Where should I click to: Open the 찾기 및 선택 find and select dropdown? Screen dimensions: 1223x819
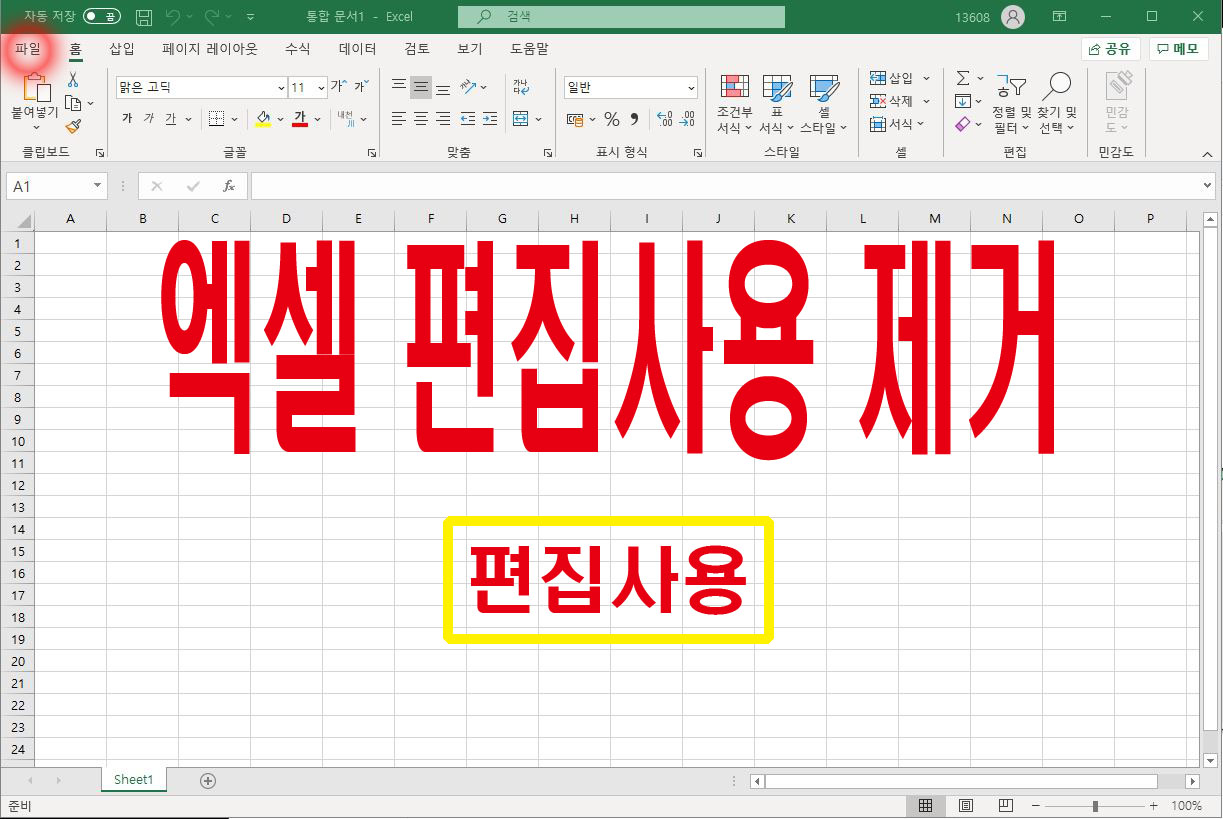tap(1057, 104)
